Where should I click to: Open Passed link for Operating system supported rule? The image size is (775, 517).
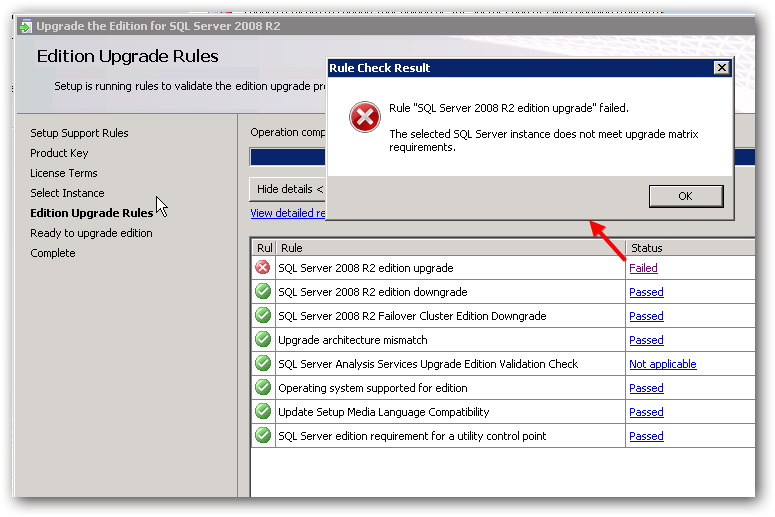[646, 388]
